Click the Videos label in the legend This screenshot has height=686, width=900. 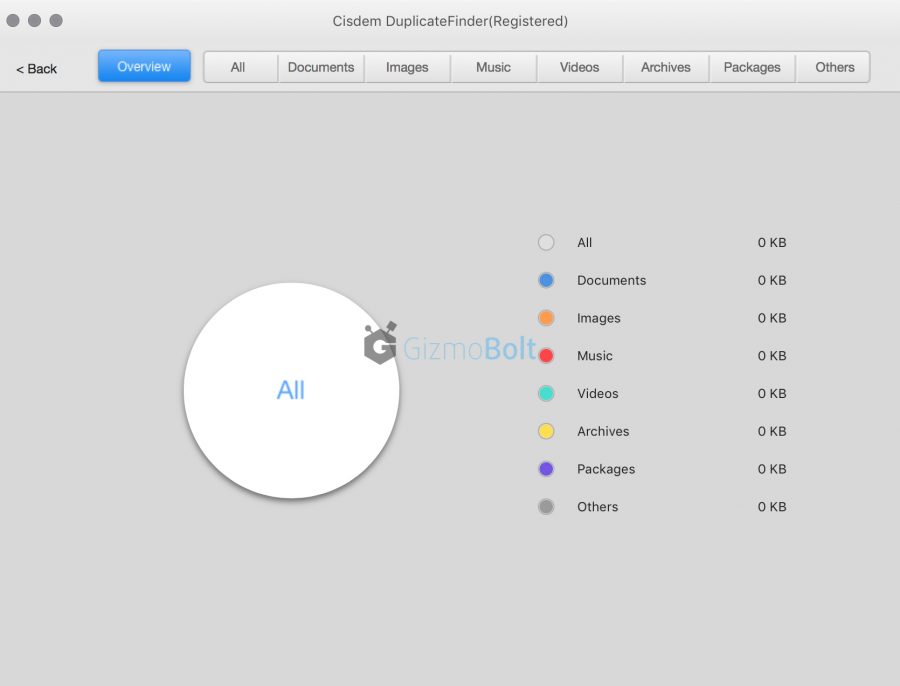point(598,393)
